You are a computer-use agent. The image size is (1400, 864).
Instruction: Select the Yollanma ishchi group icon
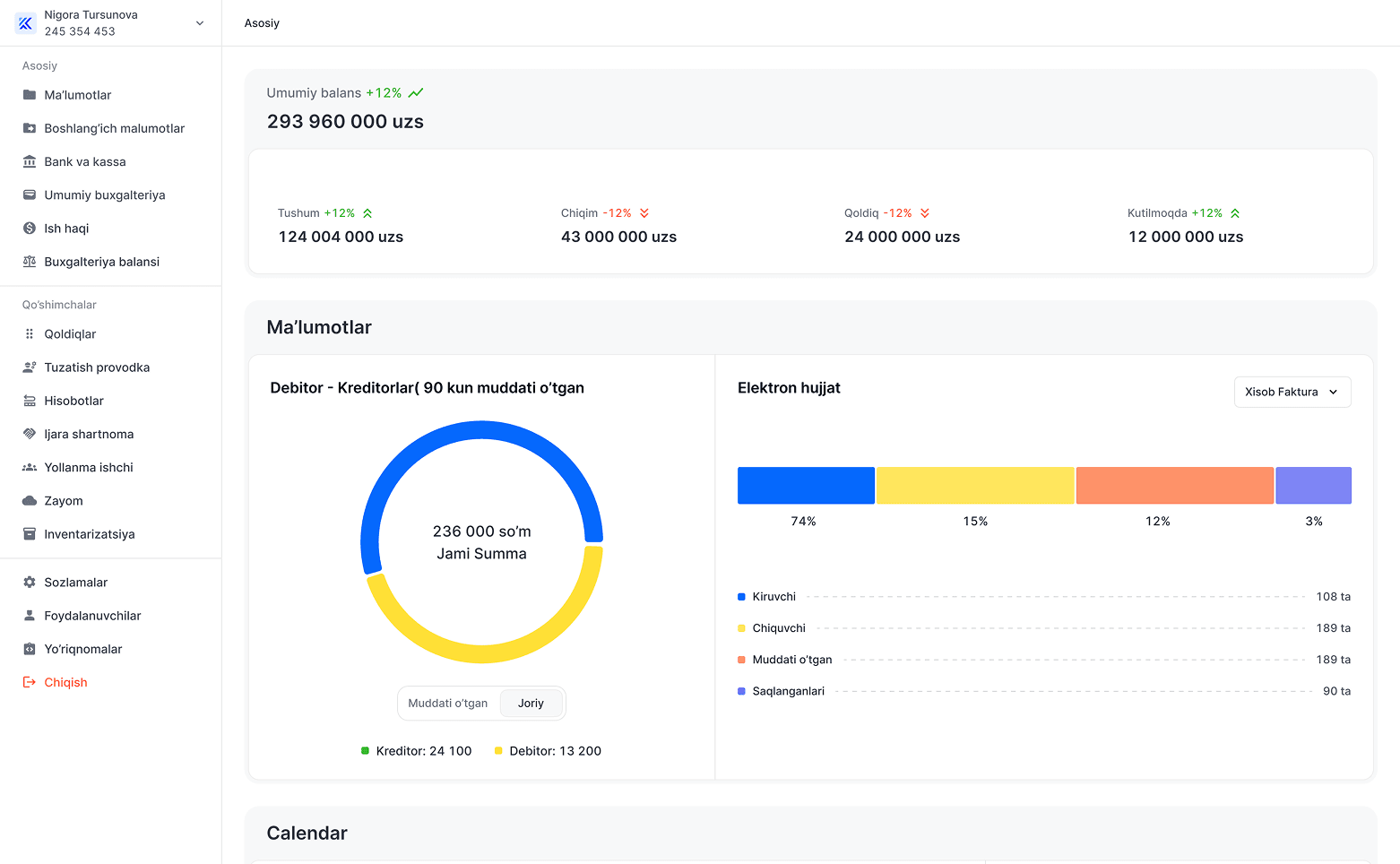click(30, 468)
